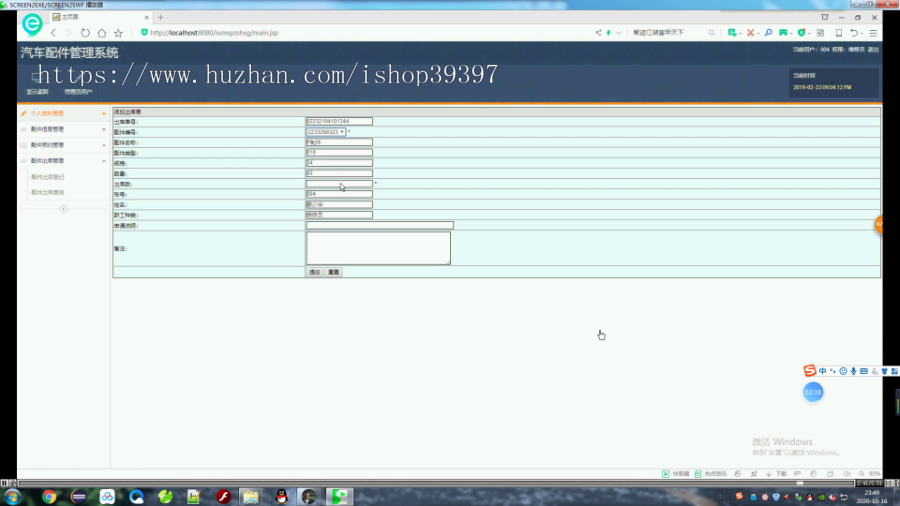900x506 pixels.
Task: Click the browser forward arrow
Action: (68, 33)
